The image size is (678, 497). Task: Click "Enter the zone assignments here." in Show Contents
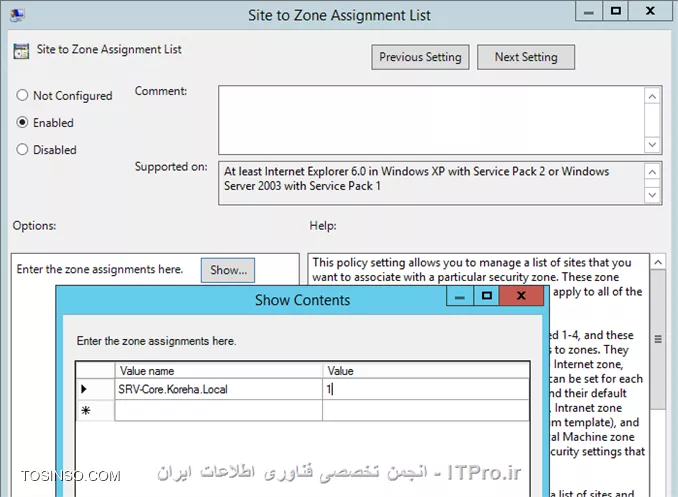click(x=157, y=341)
